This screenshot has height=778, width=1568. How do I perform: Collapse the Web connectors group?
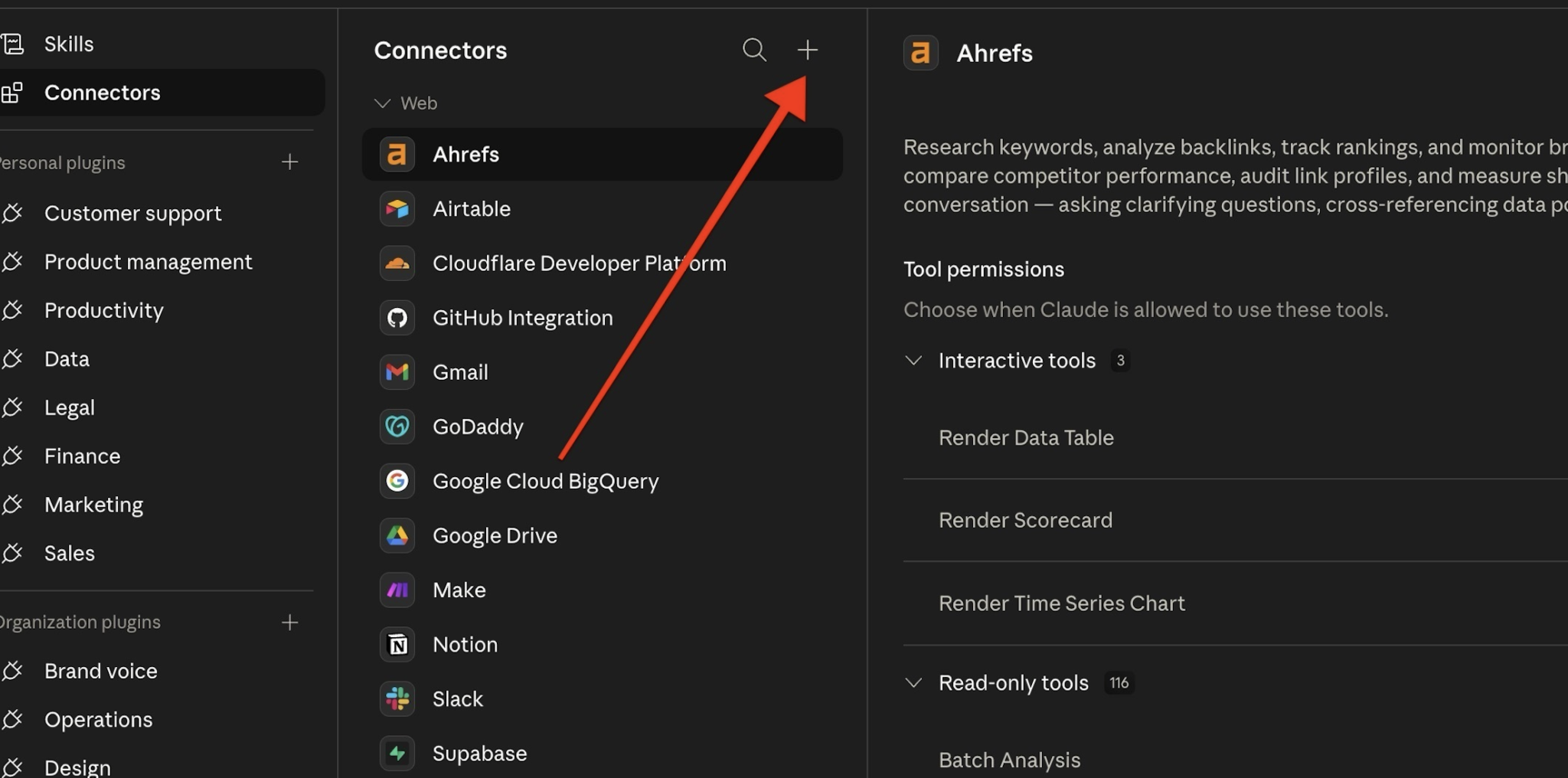click(382, 103)
